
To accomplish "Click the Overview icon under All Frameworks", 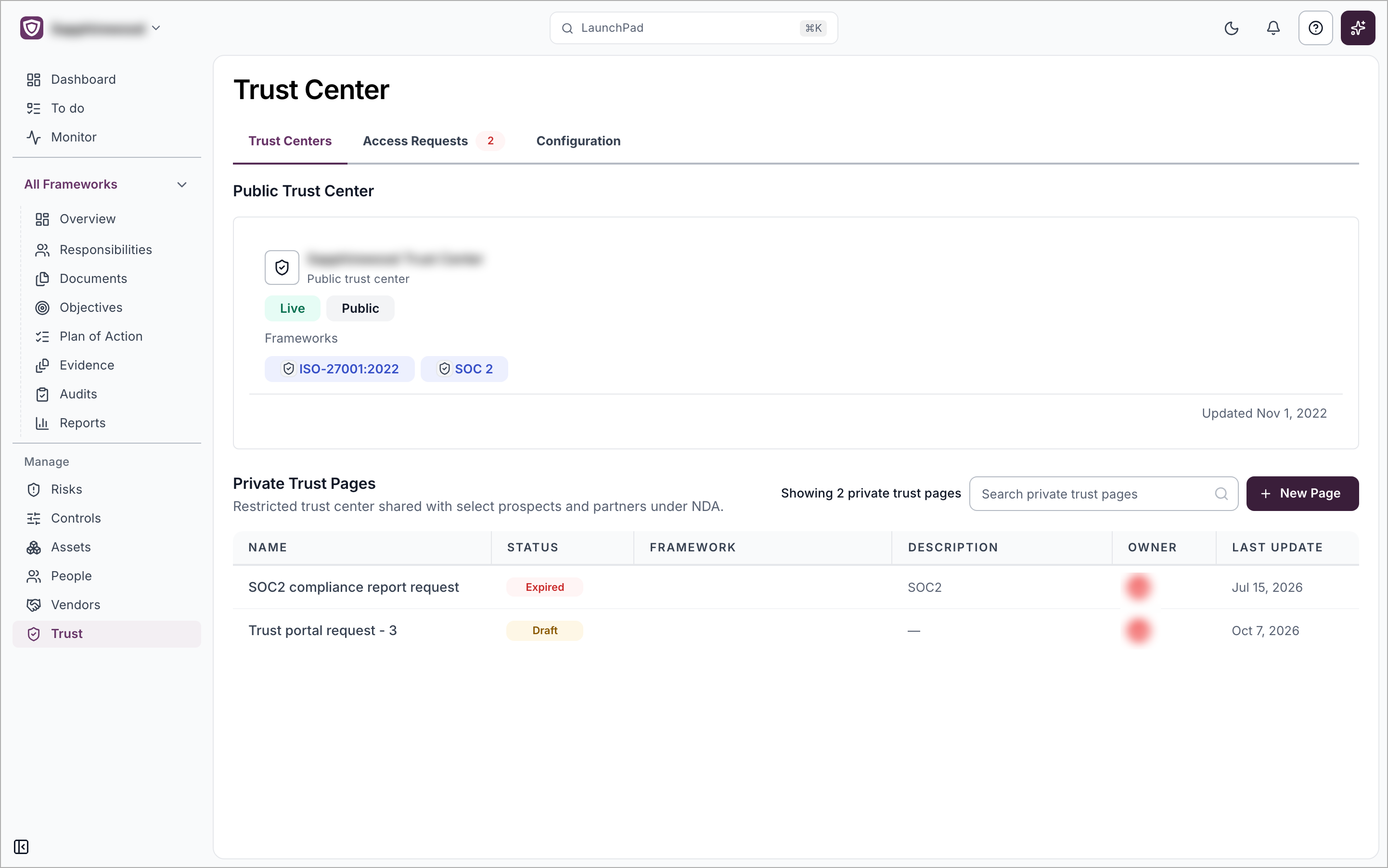I will pos(42,219).
